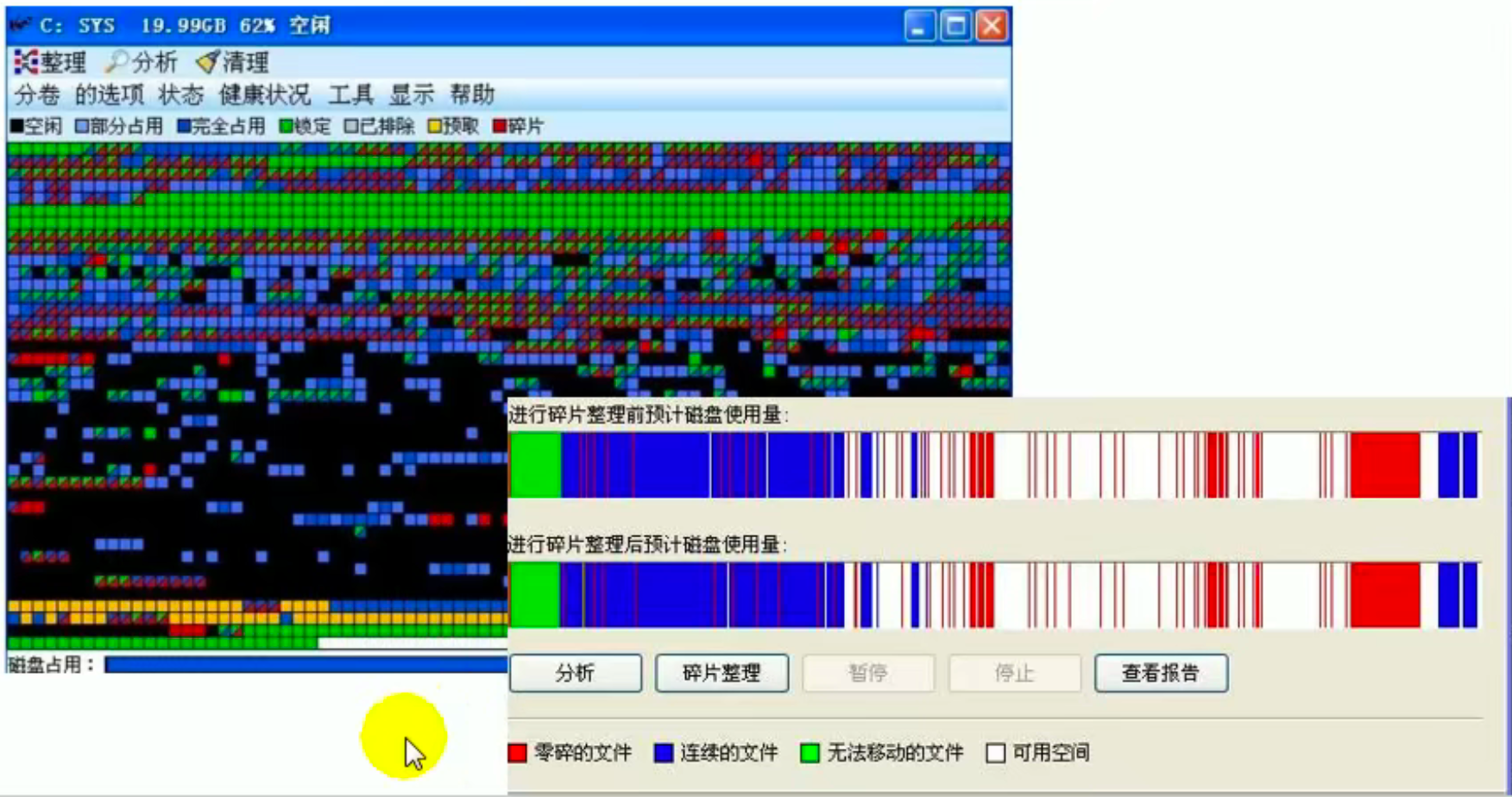
Task: Open the 分卷 menu
Action: (x=37, y=94)
